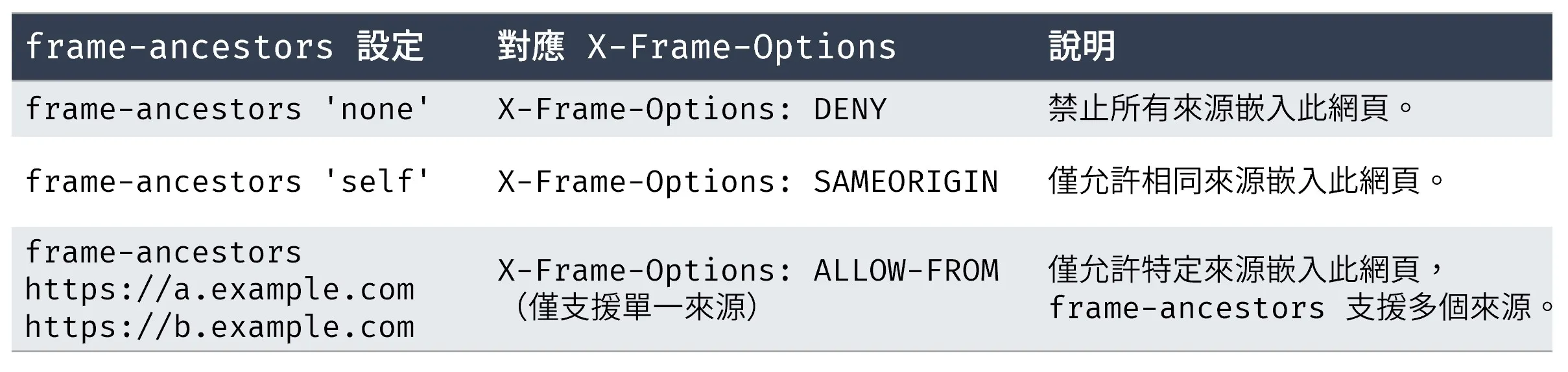
Task: Click the 'self' keyword value
Action: click(x=377, y=181)
